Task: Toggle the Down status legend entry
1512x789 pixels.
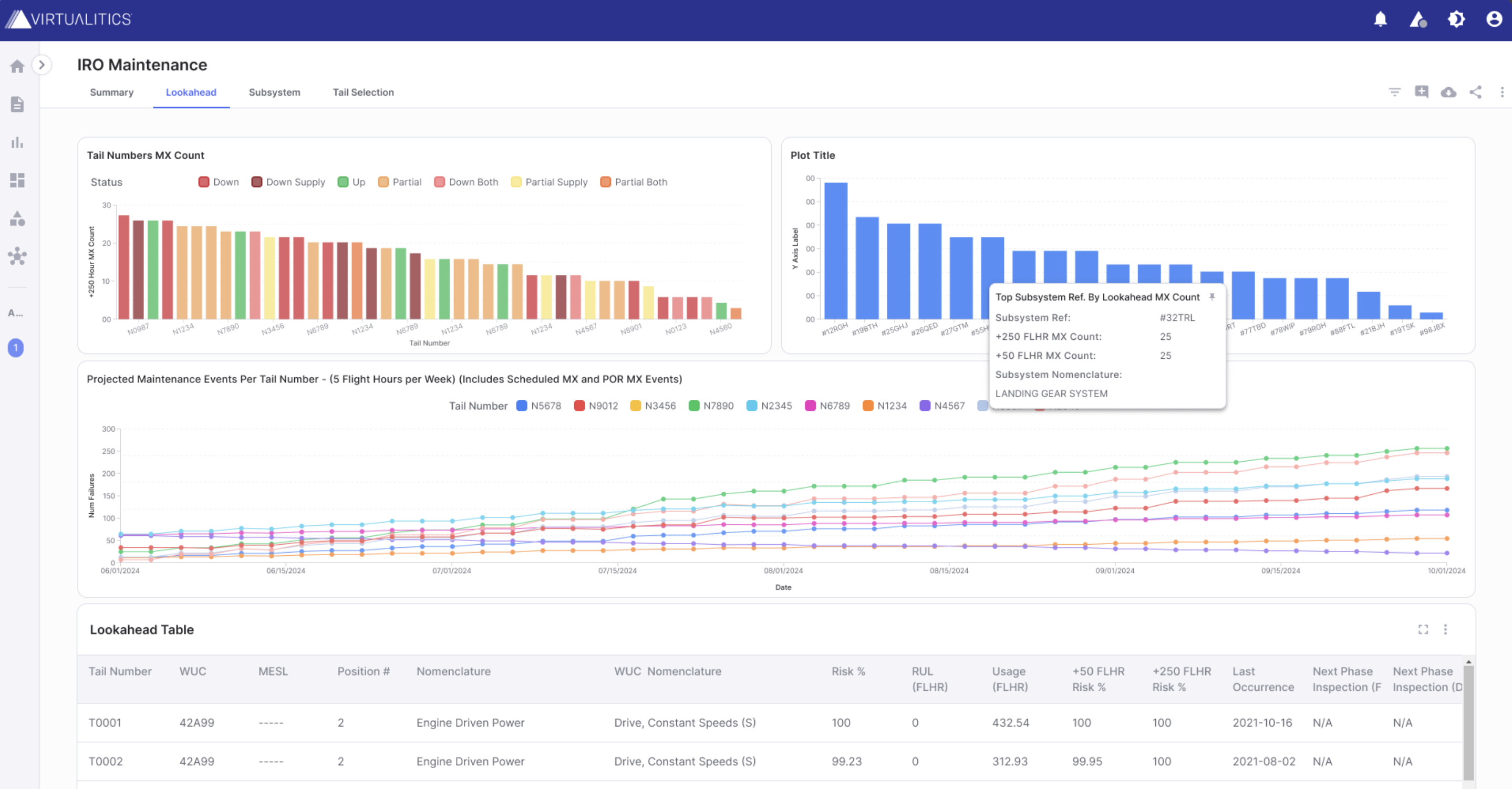Action: (219, 182)
